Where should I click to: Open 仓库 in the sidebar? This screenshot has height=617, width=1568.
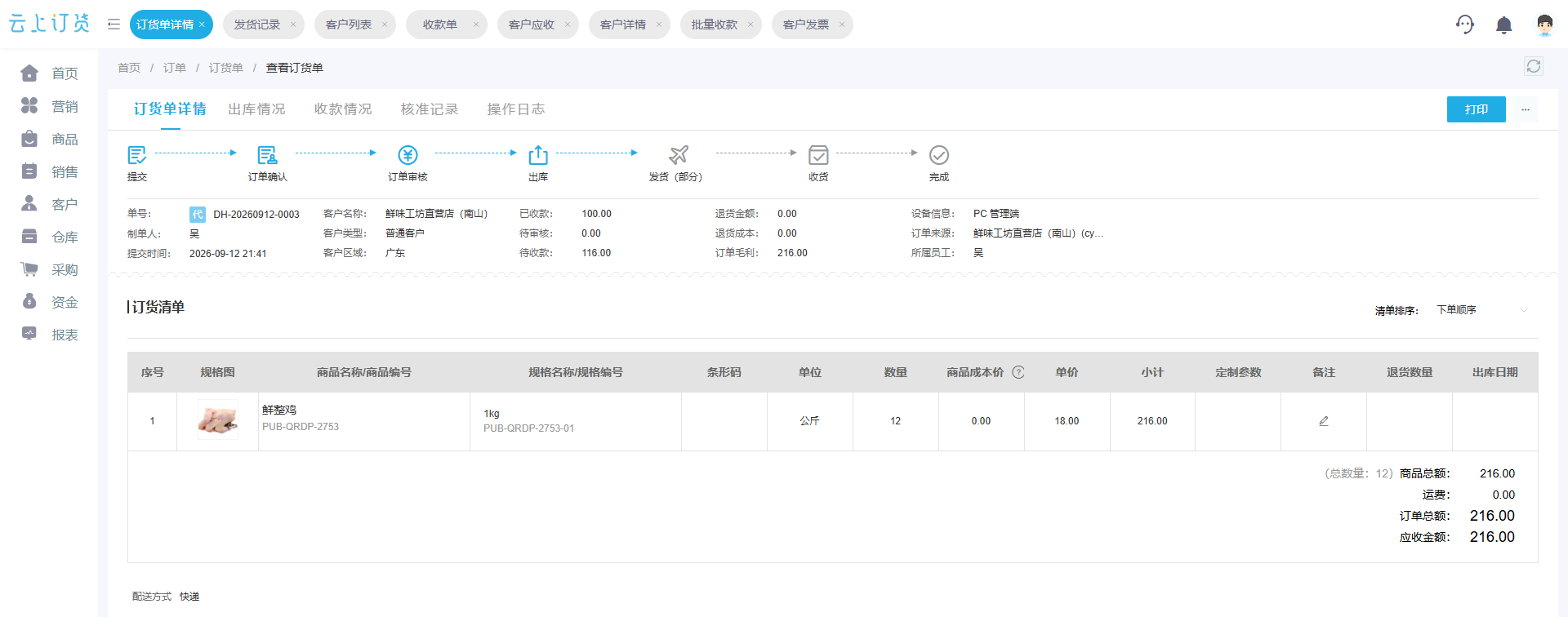[49, 237]
